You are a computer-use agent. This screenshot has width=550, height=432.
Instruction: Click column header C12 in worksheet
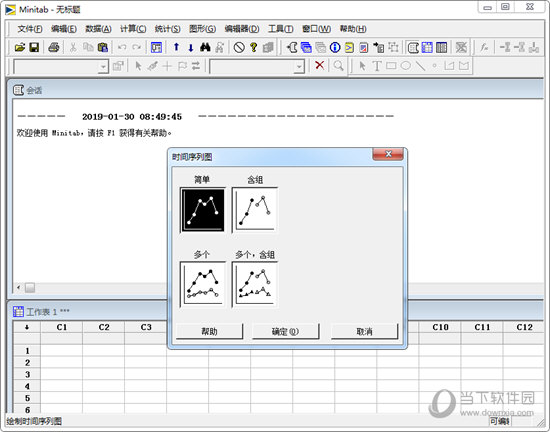pos(524,327)
